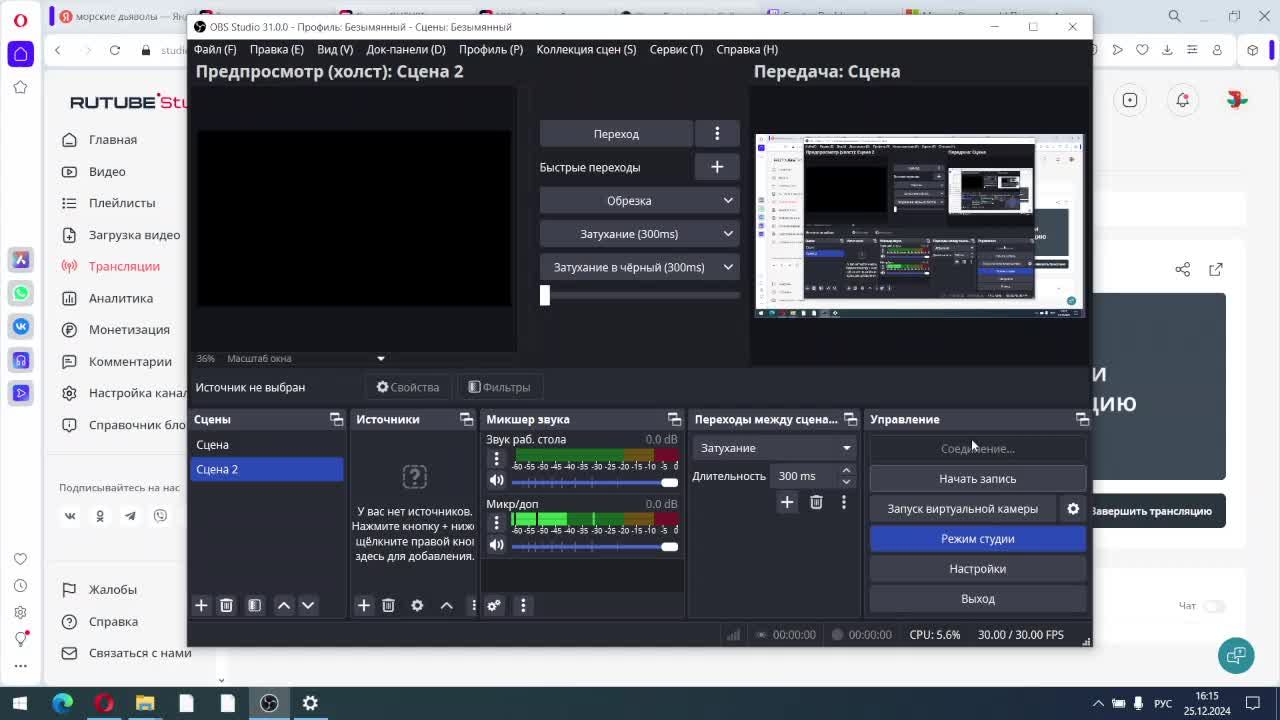Increase transition duration with up arrow

[846, 470]
